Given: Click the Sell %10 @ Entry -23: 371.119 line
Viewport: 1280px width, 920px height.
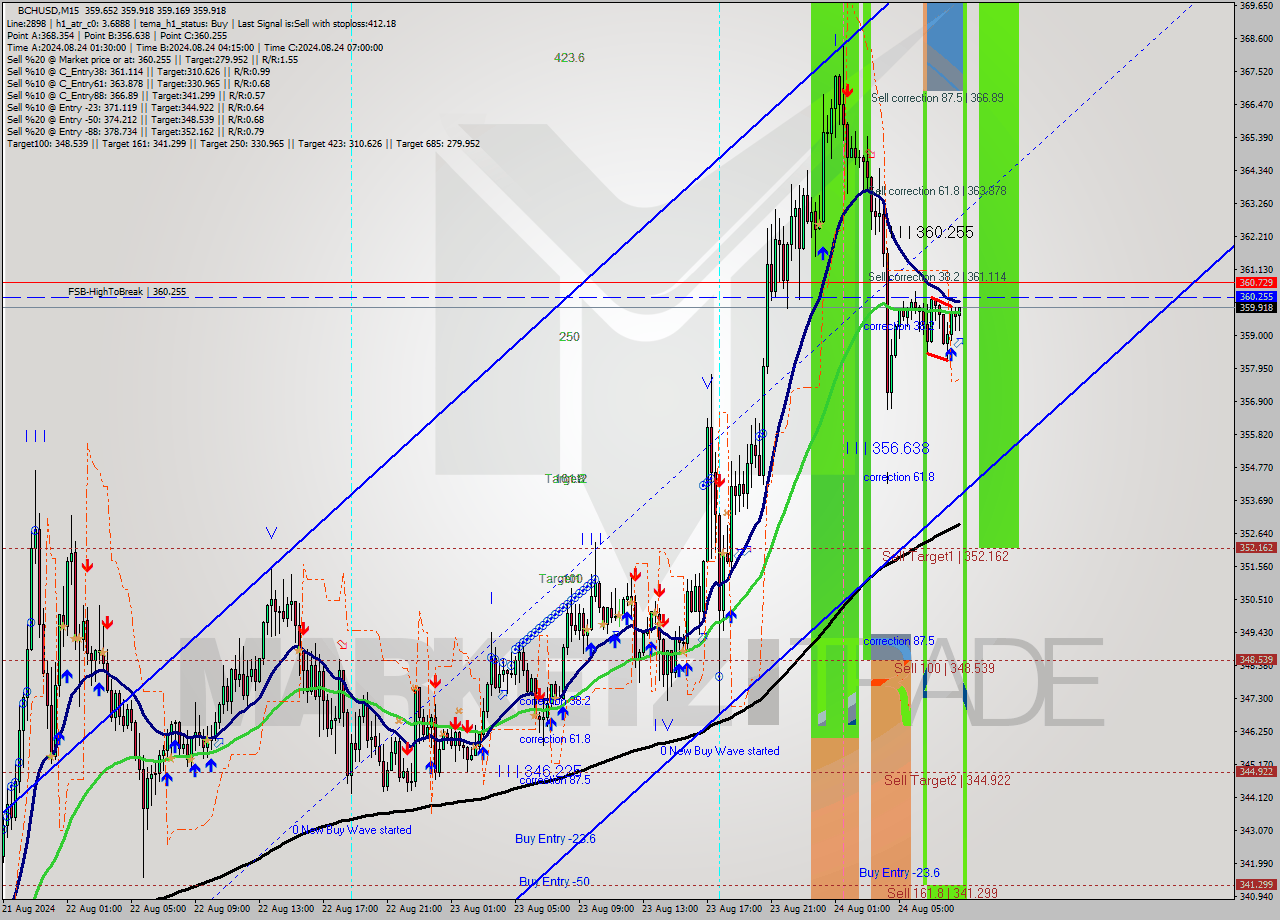Looking at the screenshot, I should [x=135, y=107].
